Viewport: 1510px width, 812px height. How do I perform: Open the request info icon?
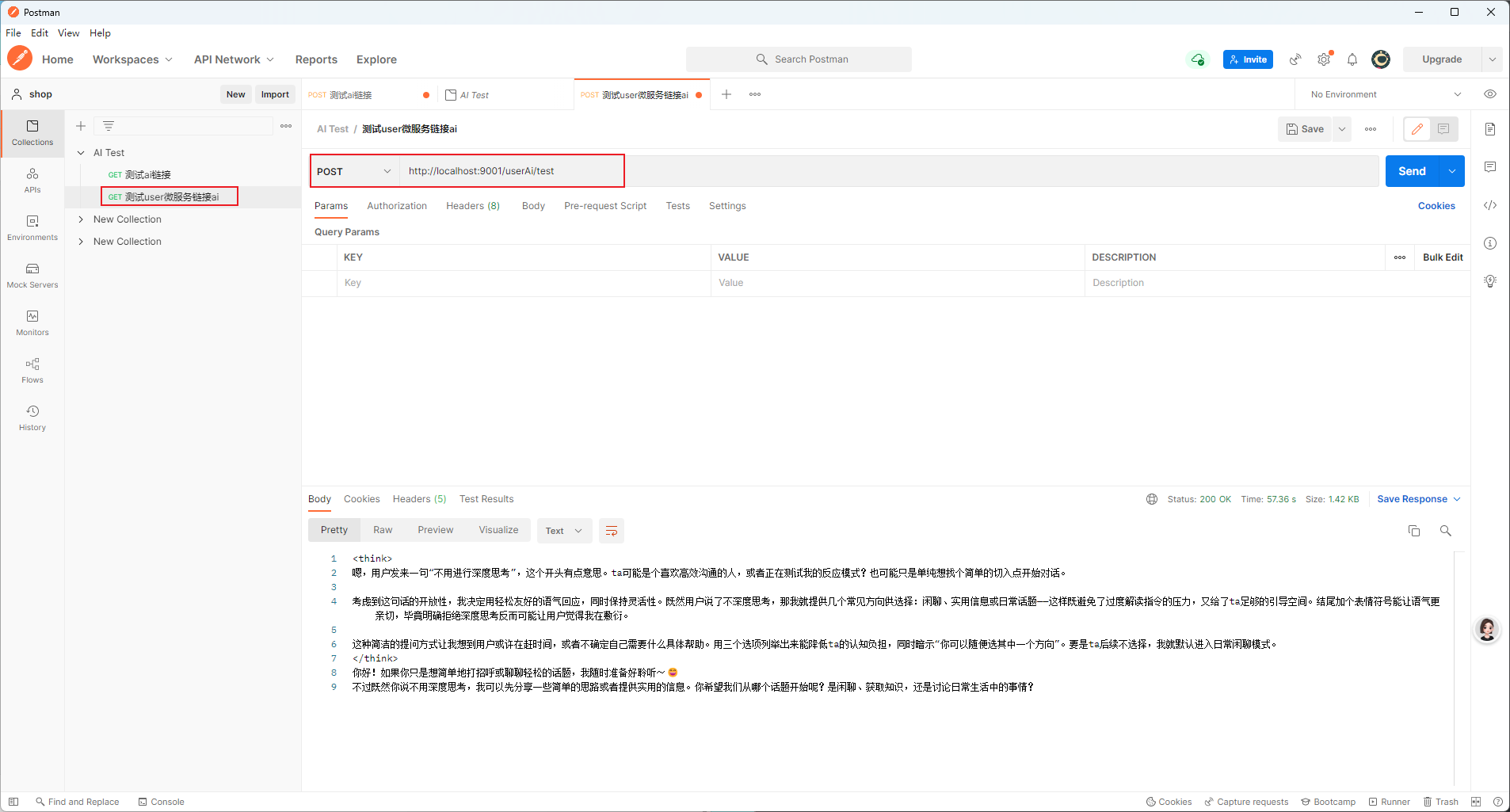click(1490, 243)
